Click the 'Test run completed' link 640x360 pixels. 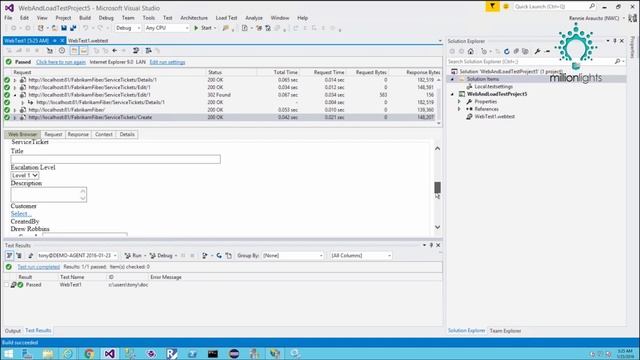click(x=38, y=267)
